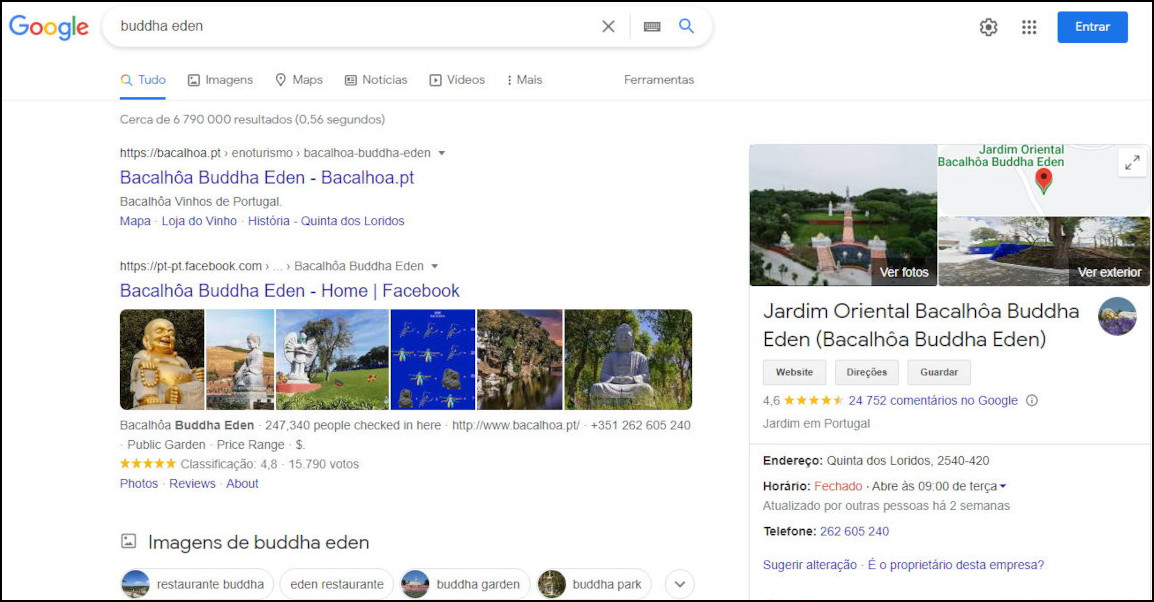Click the Jardim Oriental Bacalhôa Buddha Eden title

[921, 325]
